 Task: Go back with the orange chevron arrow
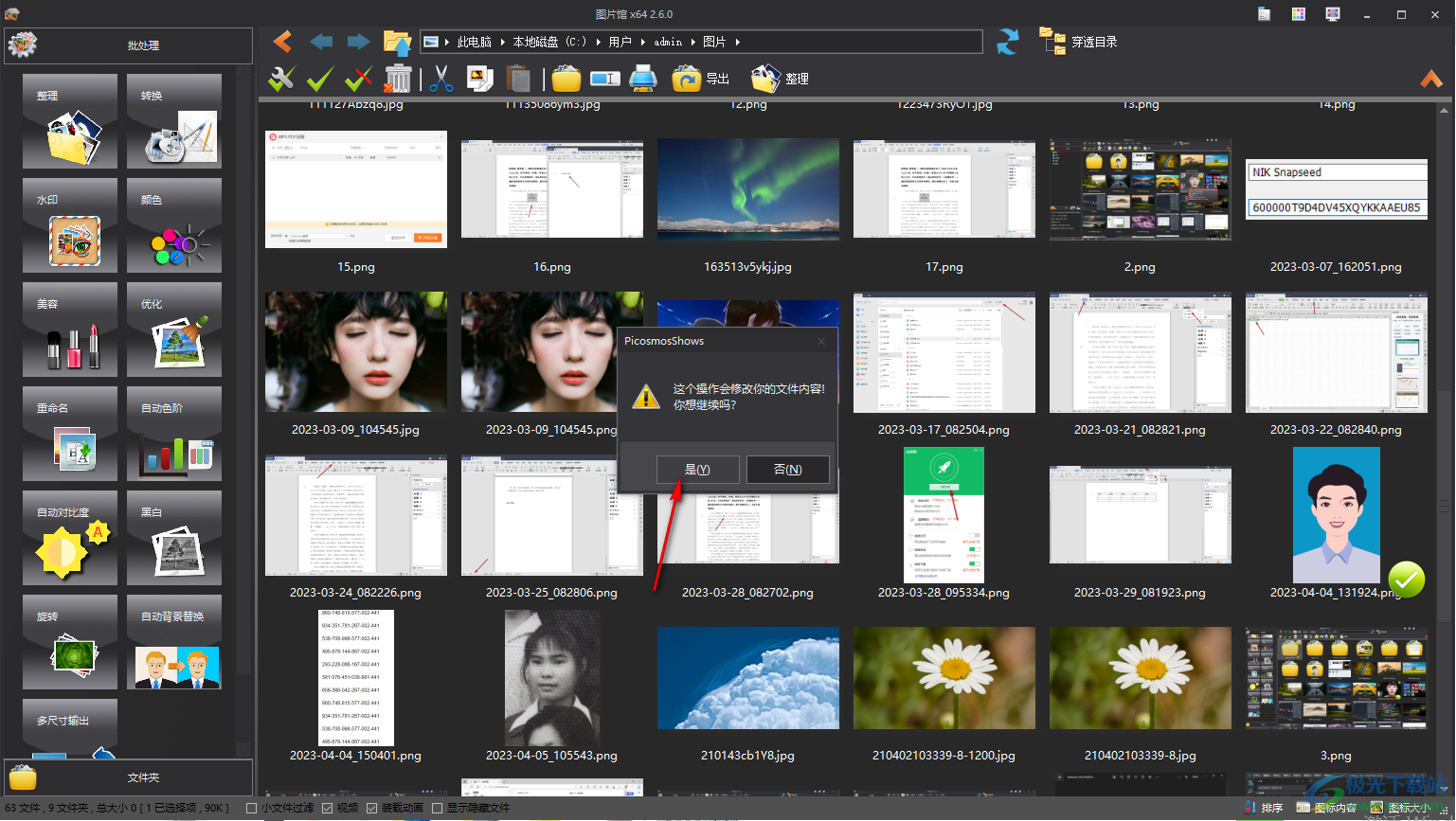282,42
